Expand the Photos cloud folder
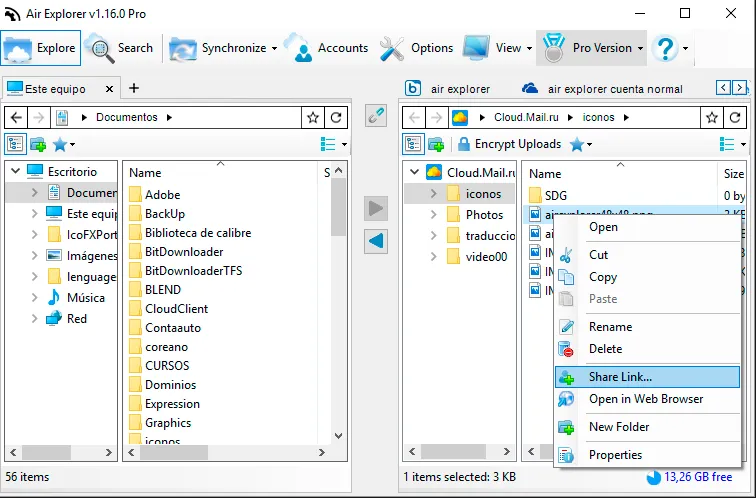The image size is (756, 498). coord(433,215)
